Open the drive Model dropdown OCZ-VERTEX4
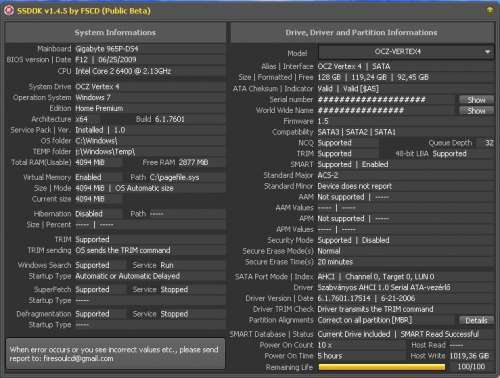 coord(406,52)
